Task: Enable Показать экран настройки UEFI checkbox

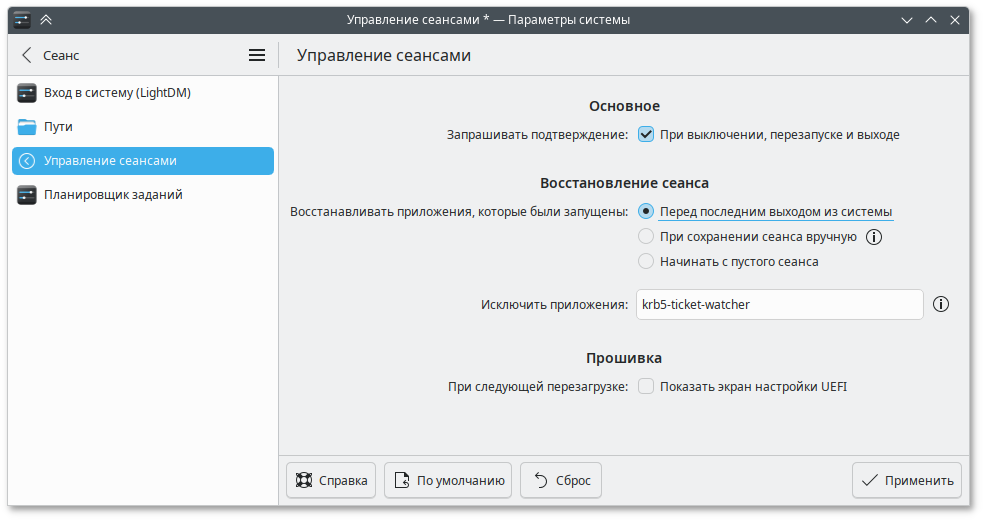Action: pyautogui.click(x=646, y=386)
